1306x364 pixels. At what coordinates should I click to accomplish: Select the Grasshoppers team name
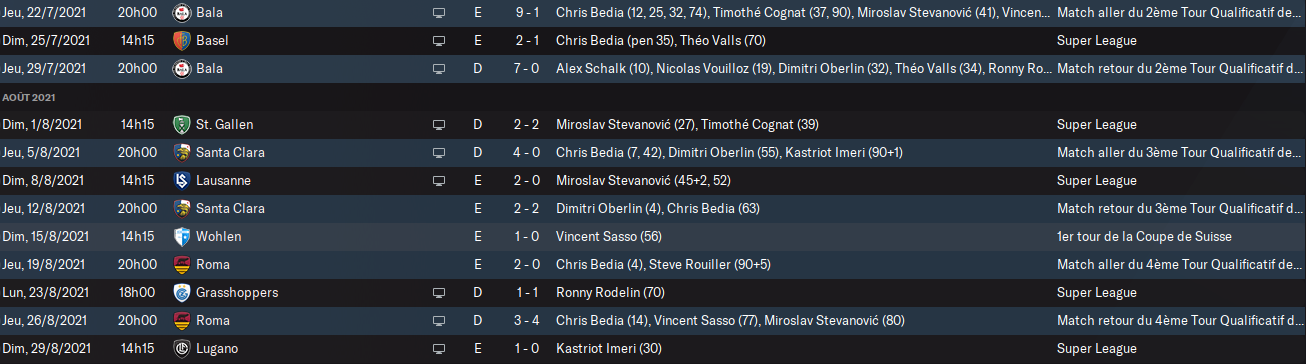click(x=237, y=293)
